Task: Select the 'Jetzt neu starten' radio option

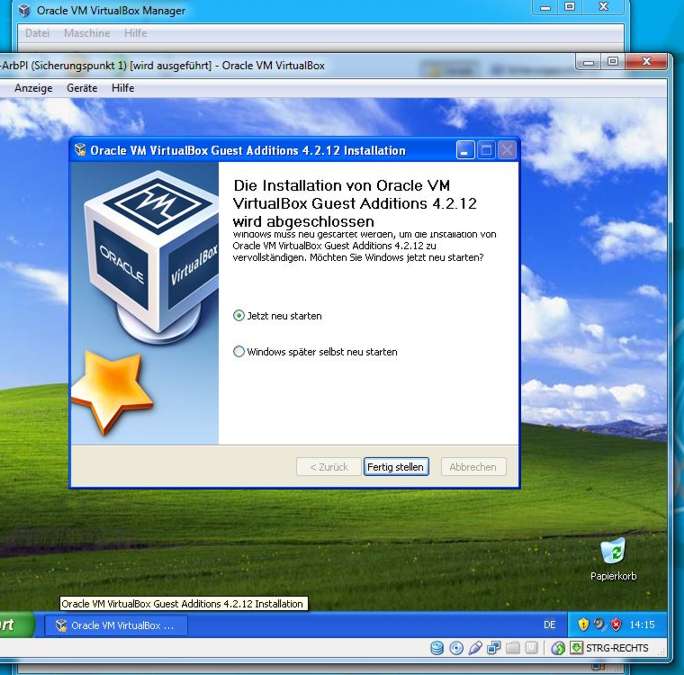Action: click(277, 315)
